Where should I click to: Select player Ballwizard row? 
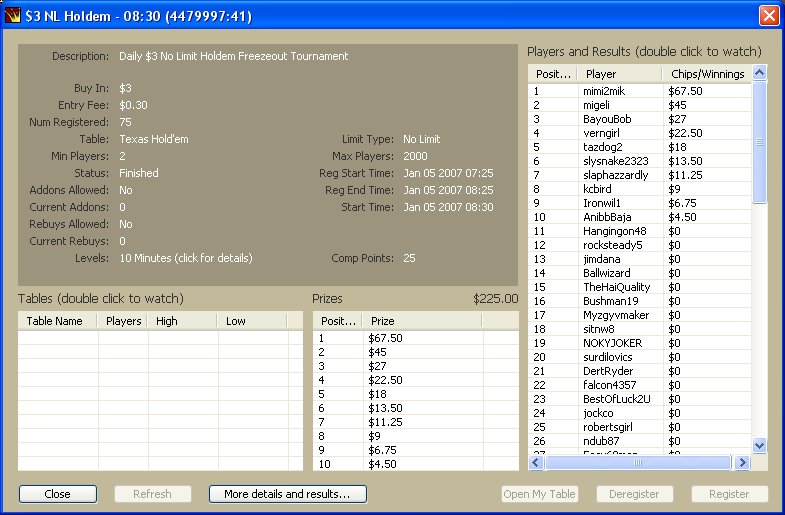click(x=640, y=273)
